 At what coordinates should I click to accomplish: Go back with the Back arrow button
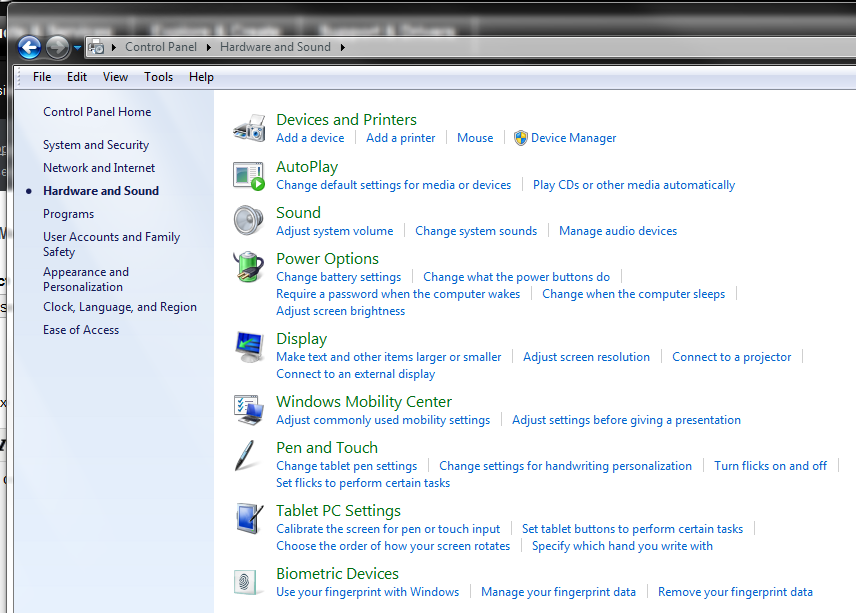tap(29, 47)
